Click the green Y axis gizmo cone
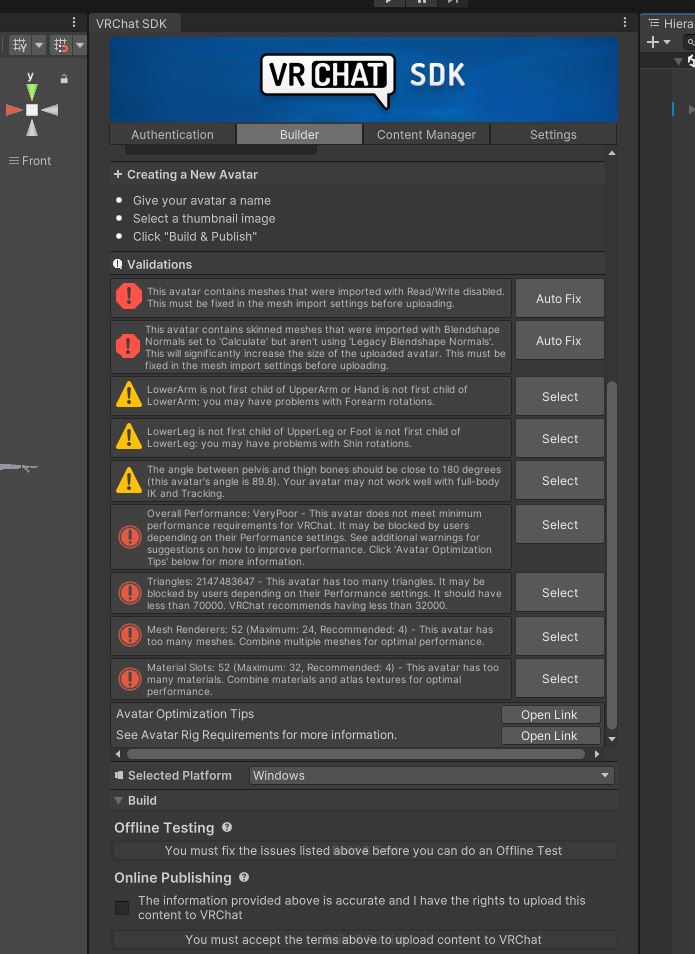Viewport: 695px width, 954px height. (32, 91)
